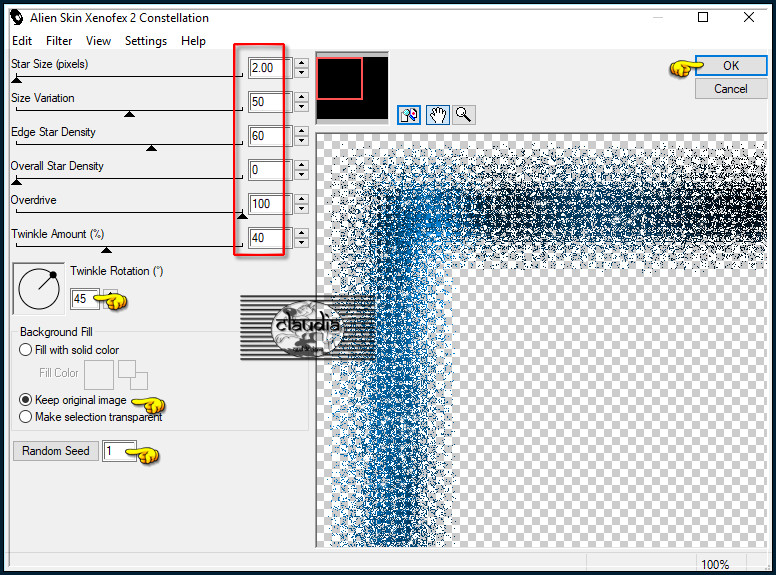Toggle the preview show-original icon
Viewport: 776px width, 575px height.
pos(409,115)
